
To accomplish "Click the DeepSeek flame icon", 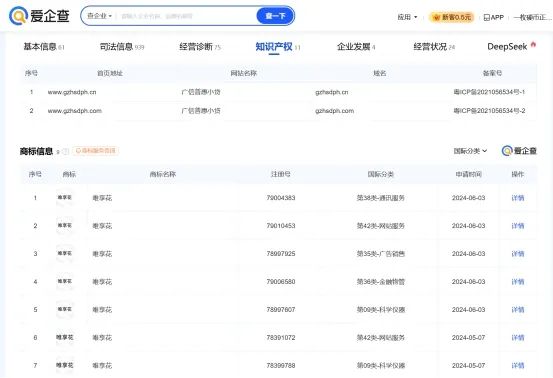I will [x=533, y=45].
